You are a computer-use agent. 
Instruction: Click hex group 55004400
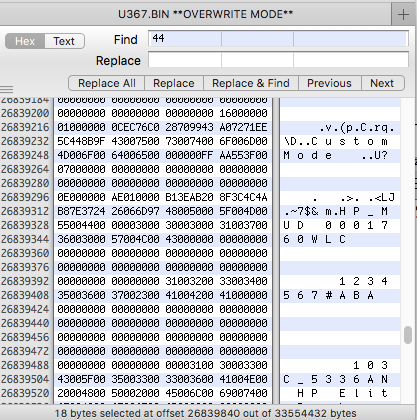(x=81, y=225)
